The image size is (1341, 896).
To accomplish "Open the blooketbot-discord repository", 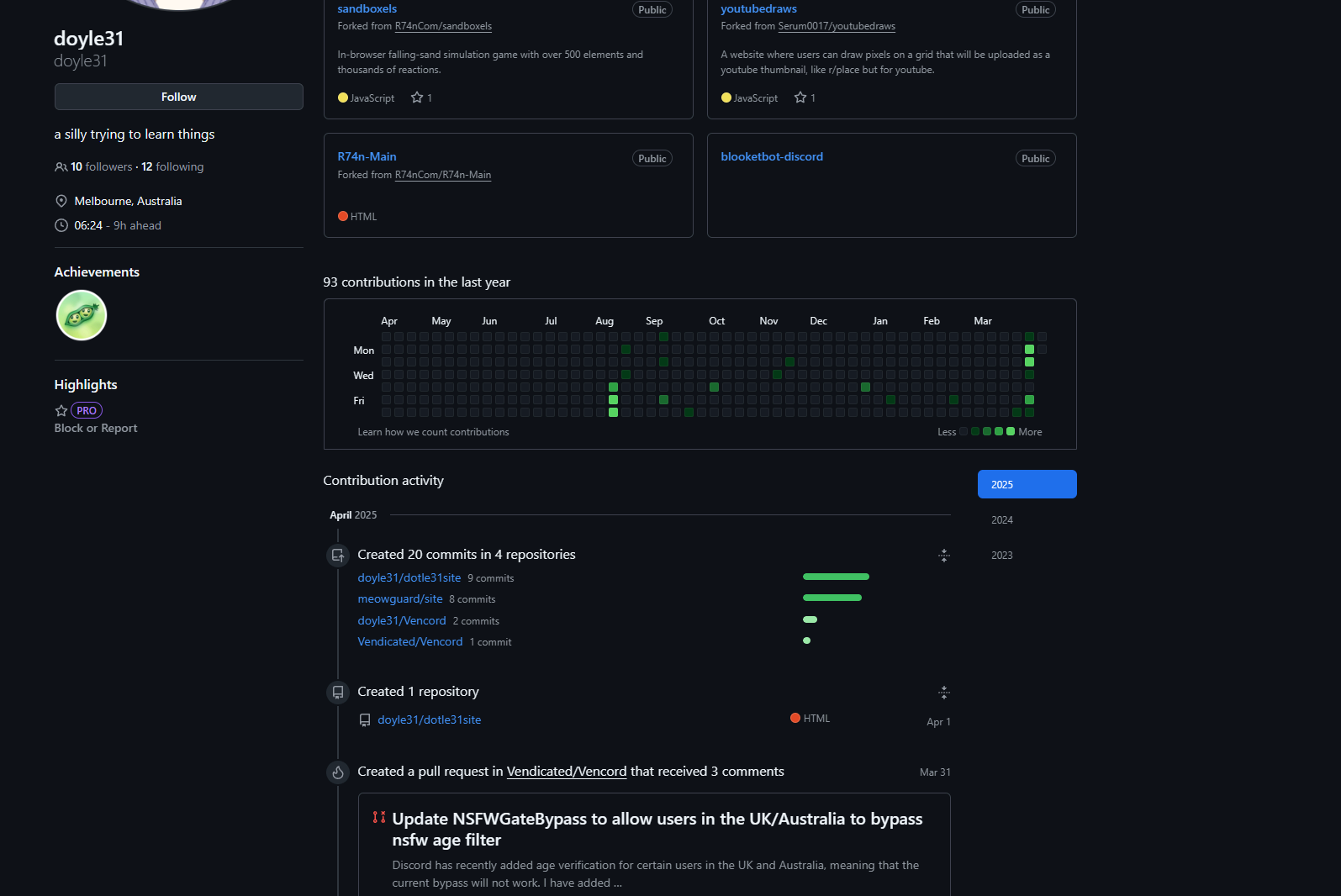I will click(x=772, y=156).
